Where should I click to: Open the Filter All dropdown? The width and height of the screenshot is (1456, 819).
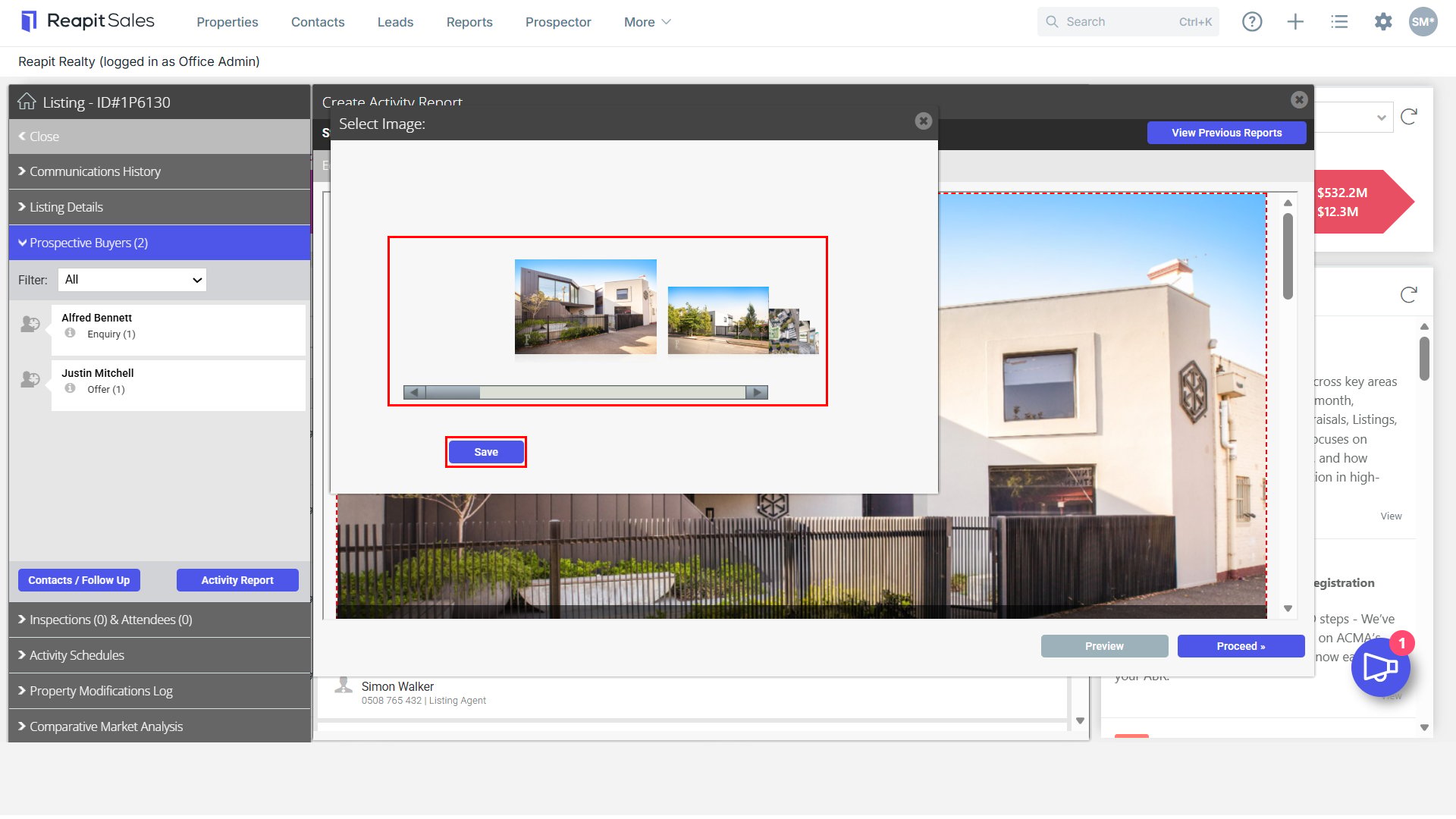[x=132, y=280]
